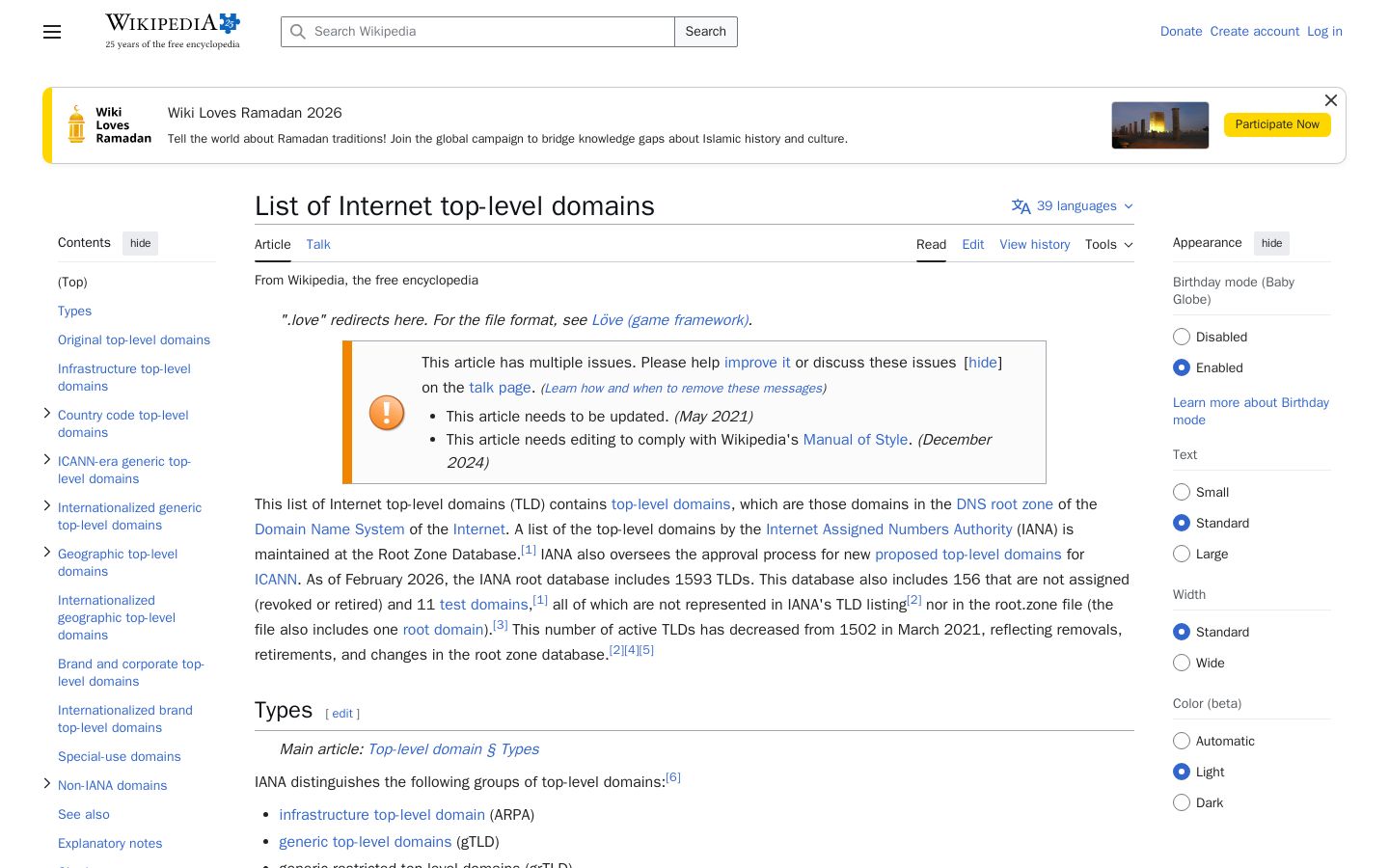Open the Donate link
Screen dimensions: 1389x868
tap(1181, 32)
